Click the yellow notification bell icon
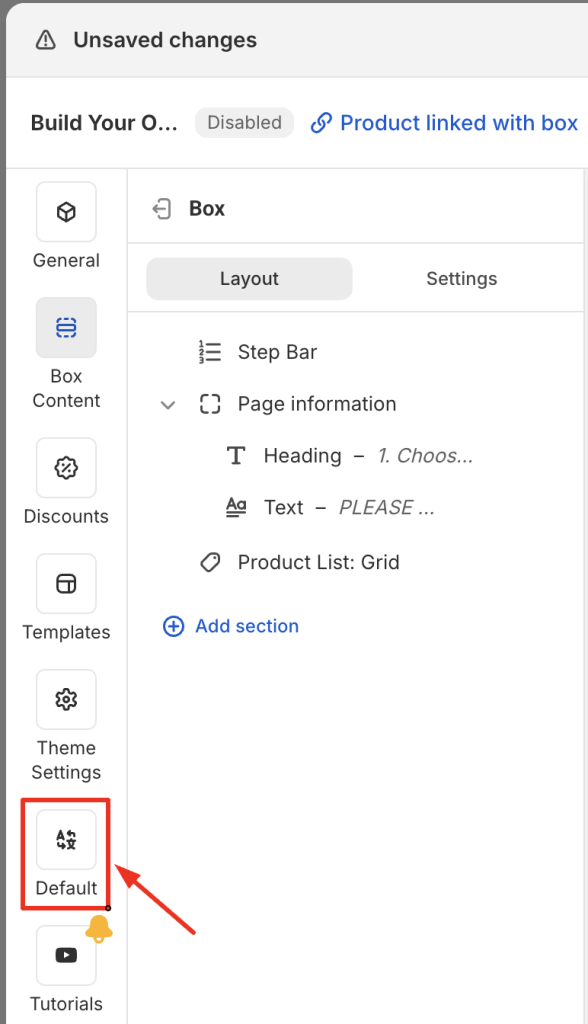Viewport: 588px width, 1024px height. coord(99,929)
